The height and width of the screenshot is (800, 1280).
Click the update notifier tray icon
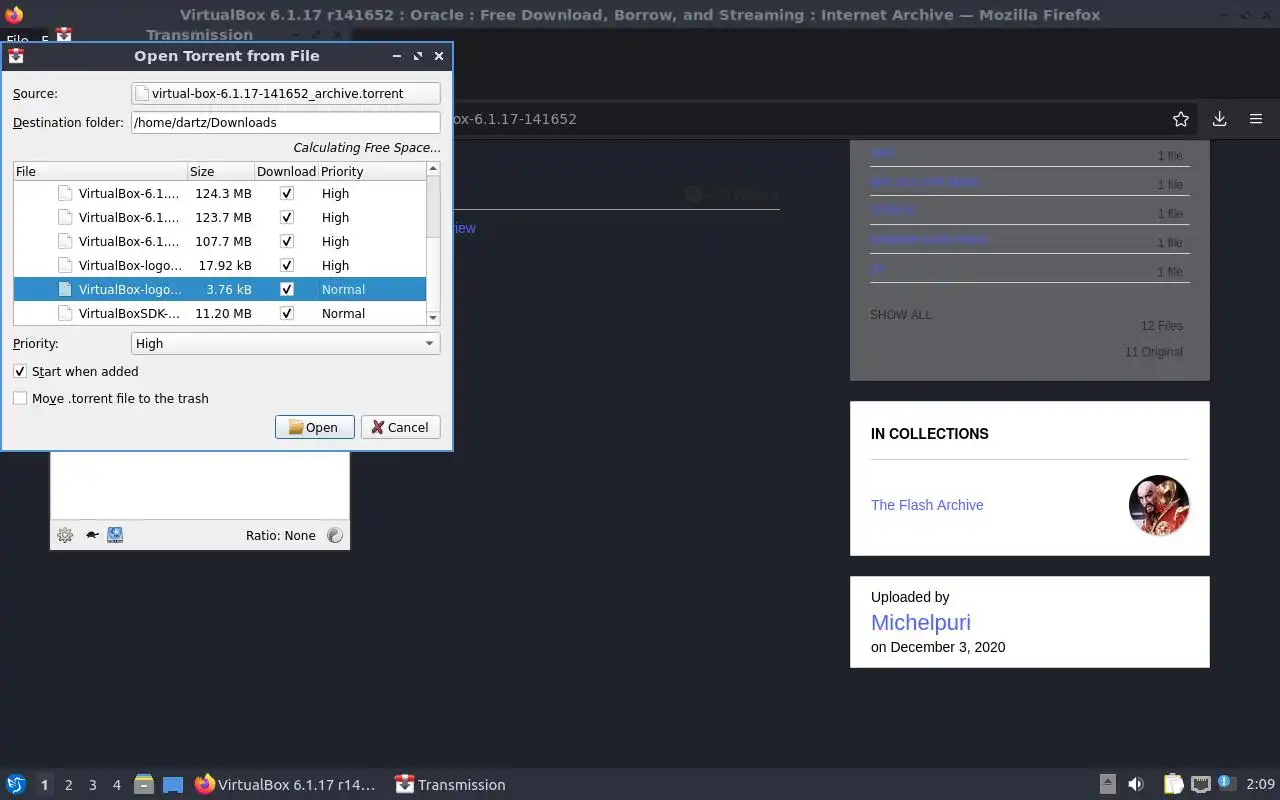point(1225,783)
